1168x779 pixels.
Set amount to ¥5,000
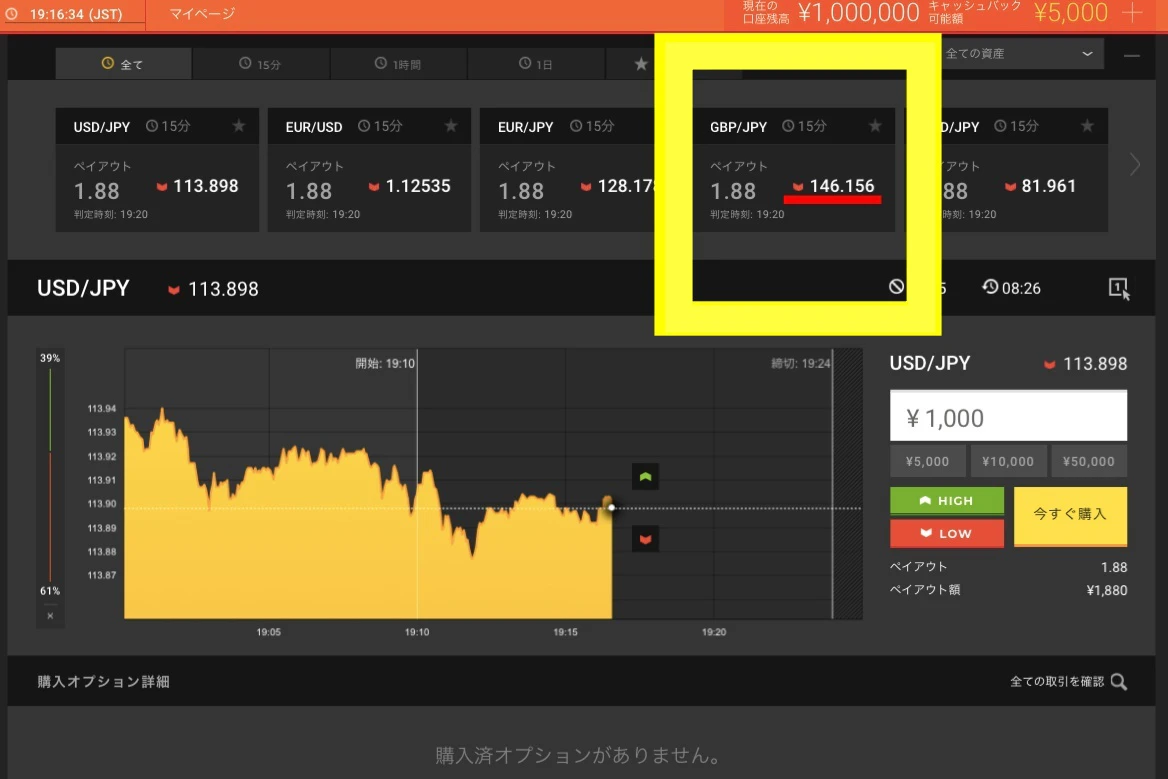(x=927, y=462)
